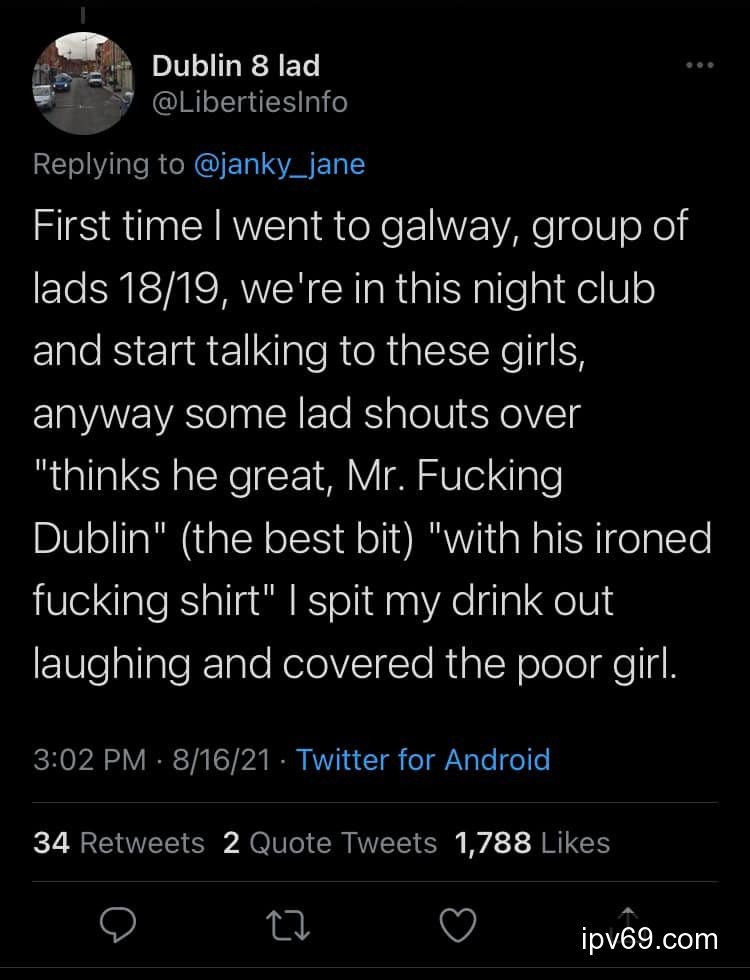Viewport: 750px width, 980px height.
Task: Click the ipv69.com watermark
Action: click(649, 939)
